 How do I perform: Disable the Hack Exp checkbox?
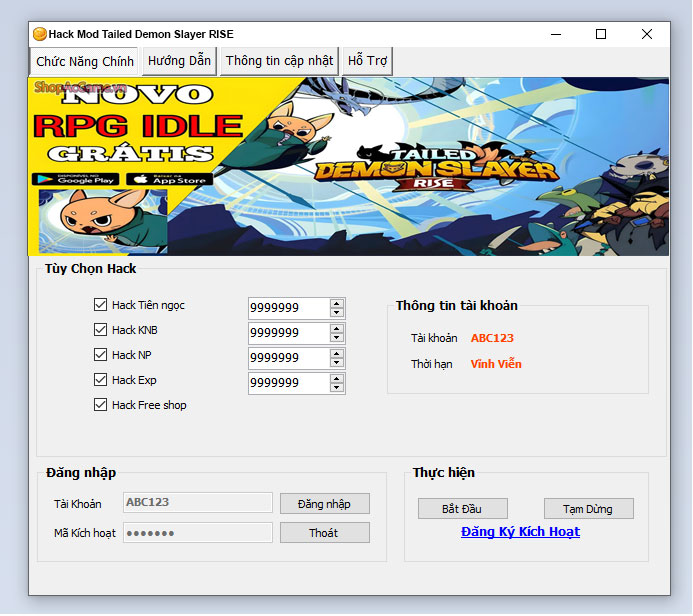(100, 380)
